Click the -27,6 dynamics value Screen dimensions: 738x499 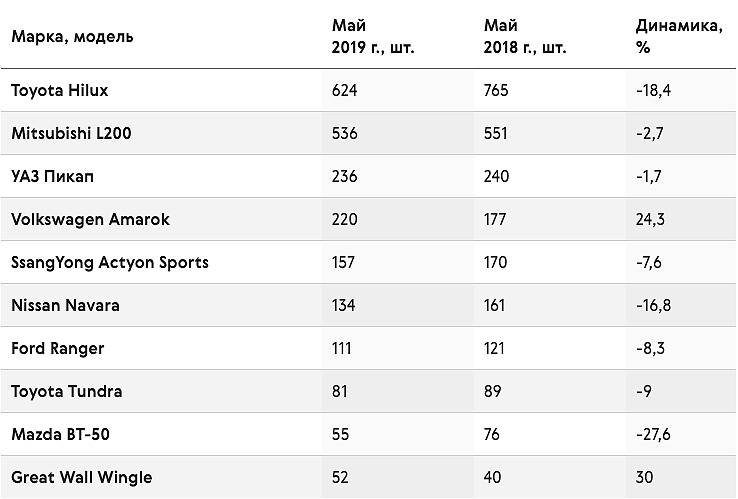click(653, 435)
